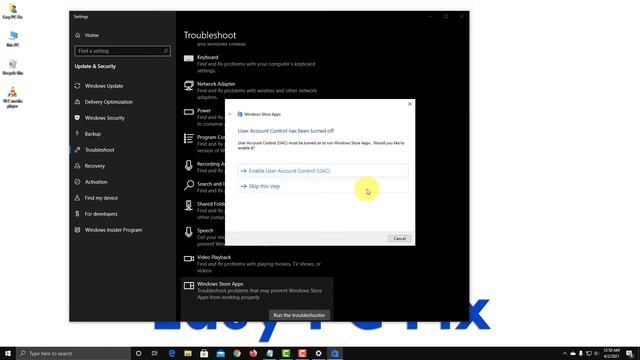Click the Keyboard troubleshooter icon

click(189, 58)
